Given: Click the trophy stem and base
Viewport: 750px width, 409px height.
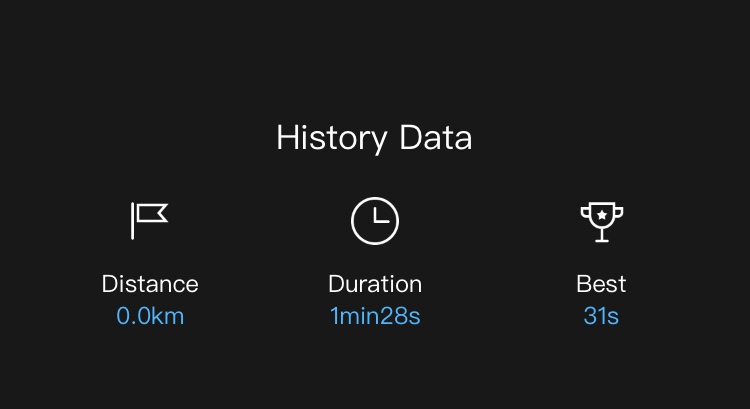Looking at the screenshot, I should 602,235.
